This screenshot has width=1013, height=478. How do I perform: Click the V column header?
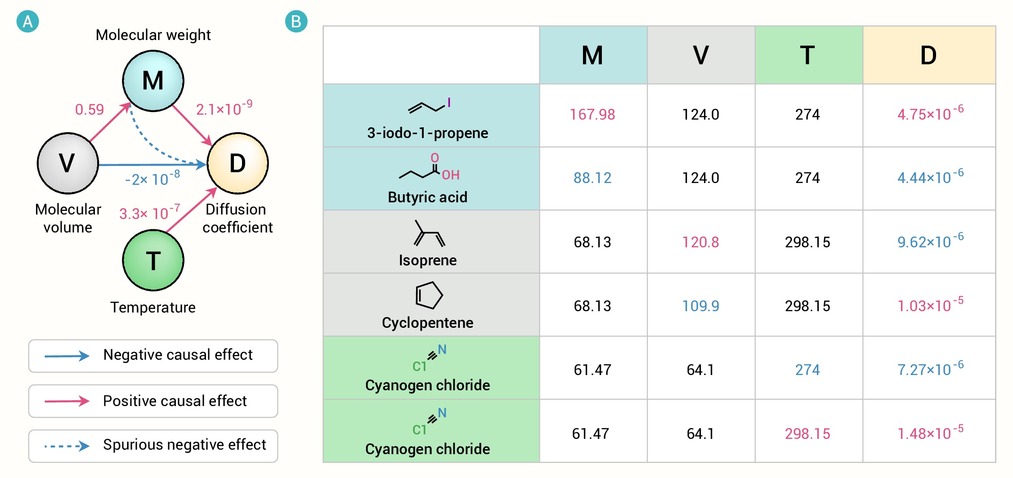point(701,56)
